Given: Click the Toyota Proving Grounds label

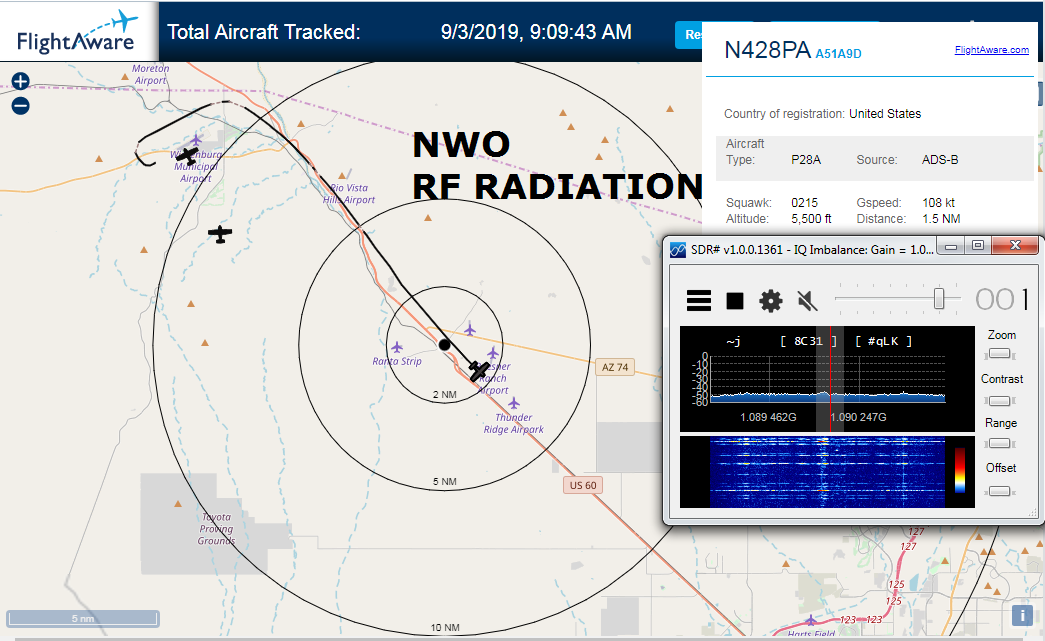Looking at the screenshot, I should pos(217,529).
